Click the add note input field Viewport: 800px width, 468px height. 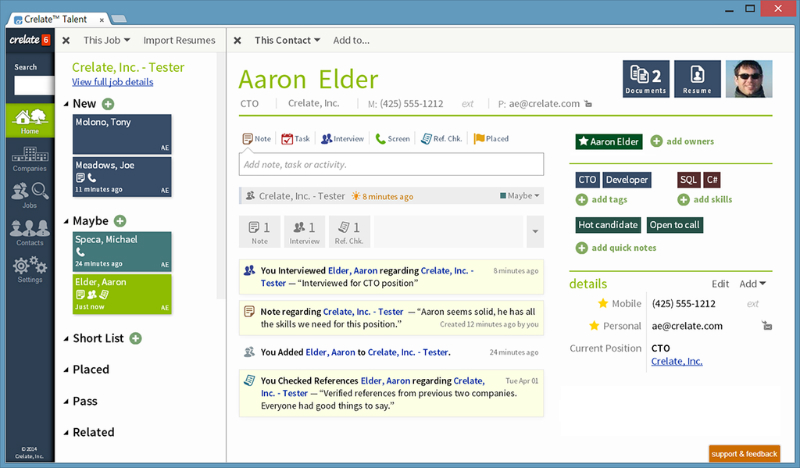pos(391,164)
